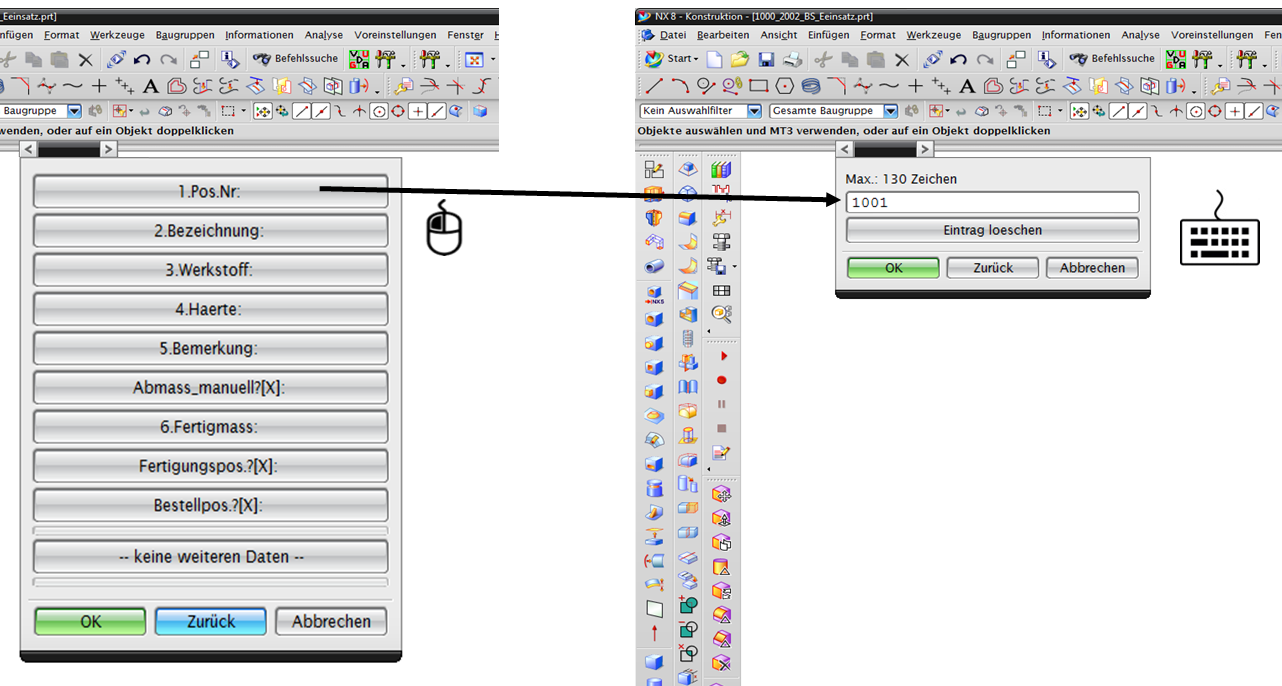Click right scroll arrow above Max. 130 Zeichen dialog

(x=925, y=149)
